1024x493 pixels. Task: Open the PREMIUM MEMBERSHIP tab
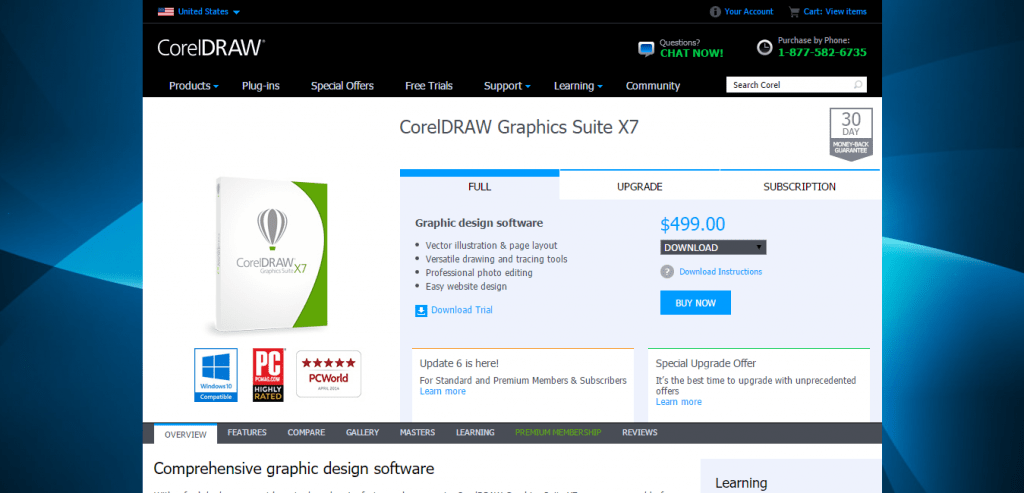coord(558,432)
